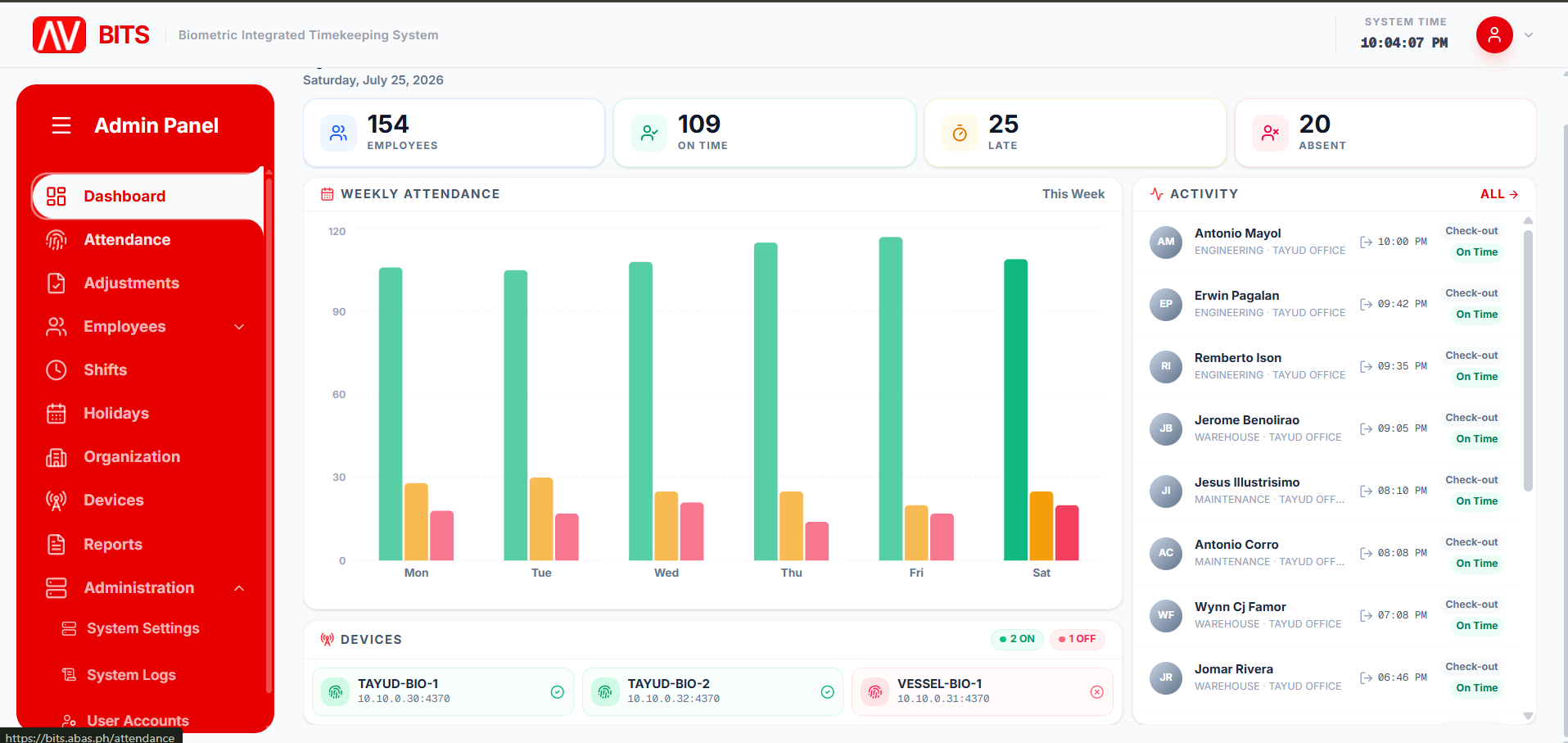Click the Late stopwatch card icon
The width and height of the screenshot is (1568, 743).
pos(960,133)
